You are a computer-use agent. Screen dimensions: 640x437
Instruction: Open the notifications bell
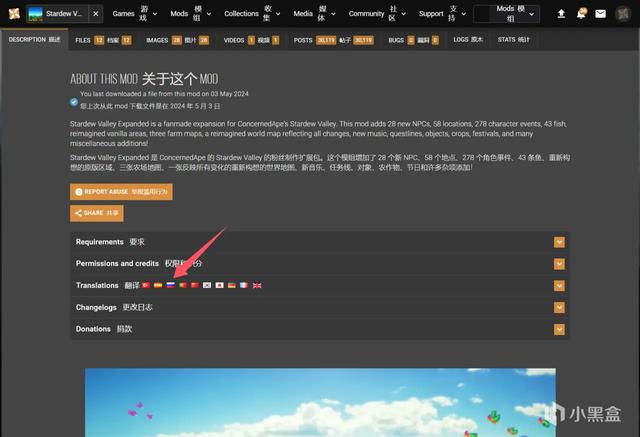point(581,13)
